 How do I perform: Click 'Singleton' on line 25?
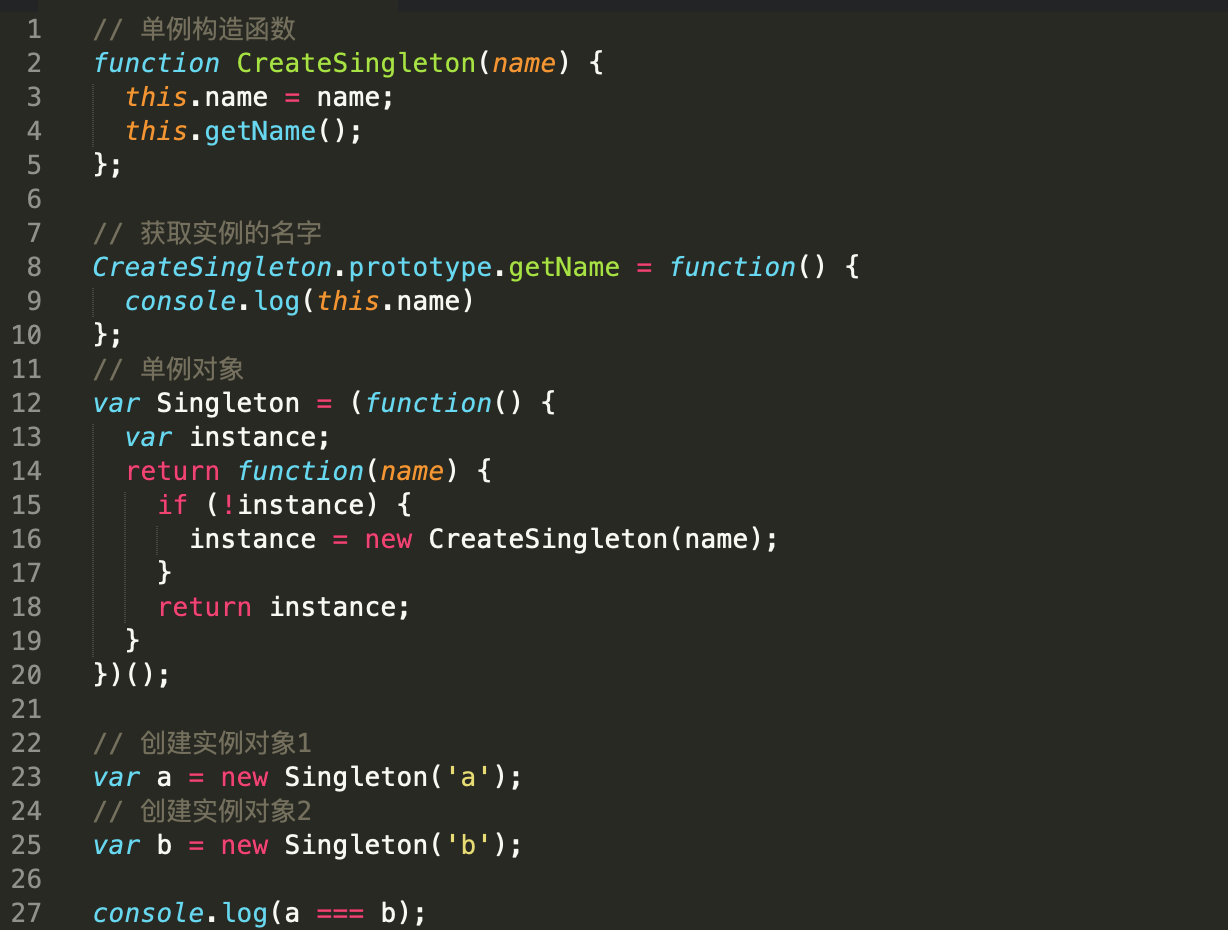coord(356,844)
